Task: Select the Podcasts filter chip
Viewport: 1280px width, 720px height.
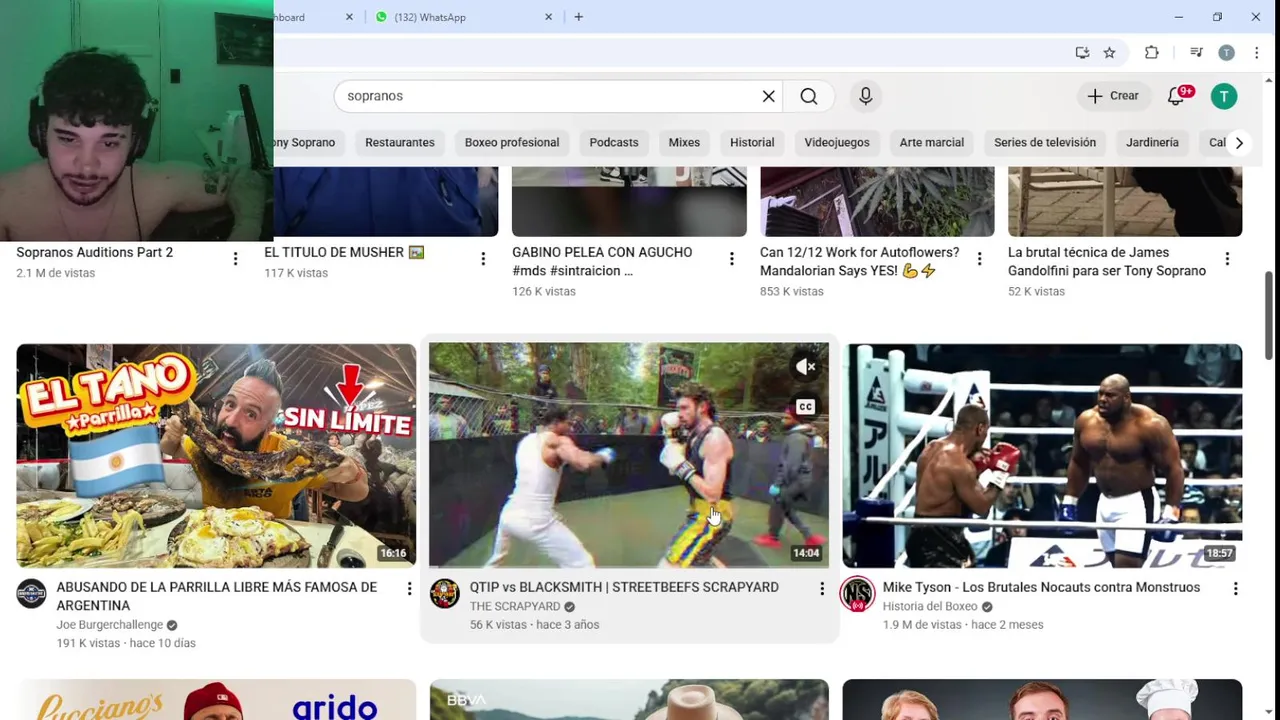Action: 614,142
